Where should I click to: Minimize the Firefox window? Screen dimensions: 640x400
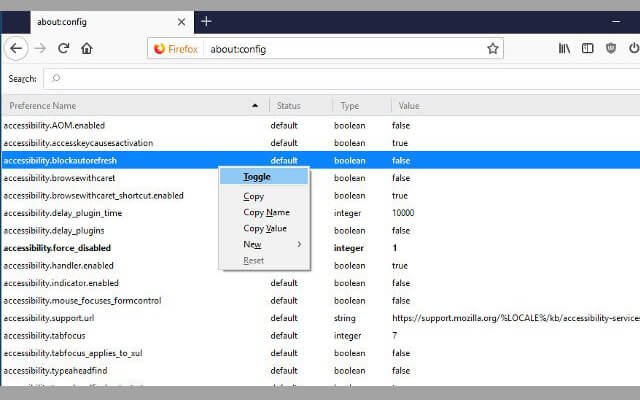616,21
